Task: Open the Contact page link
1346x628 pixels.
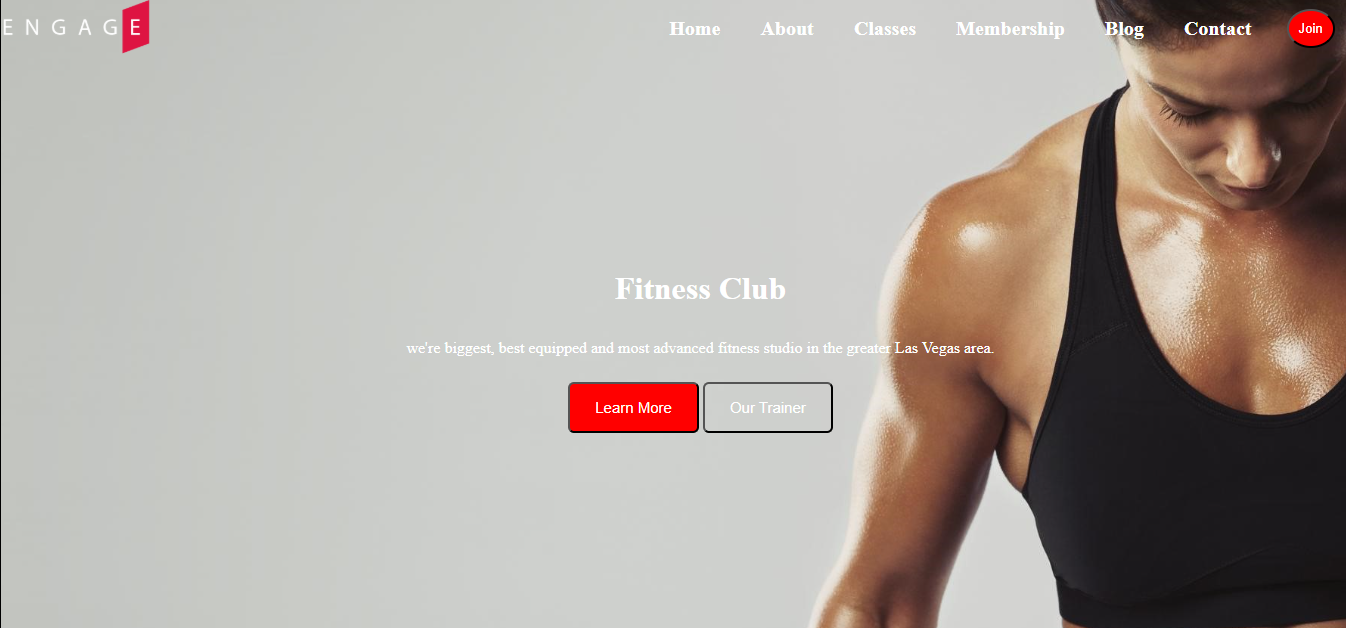Action: 1217,29
